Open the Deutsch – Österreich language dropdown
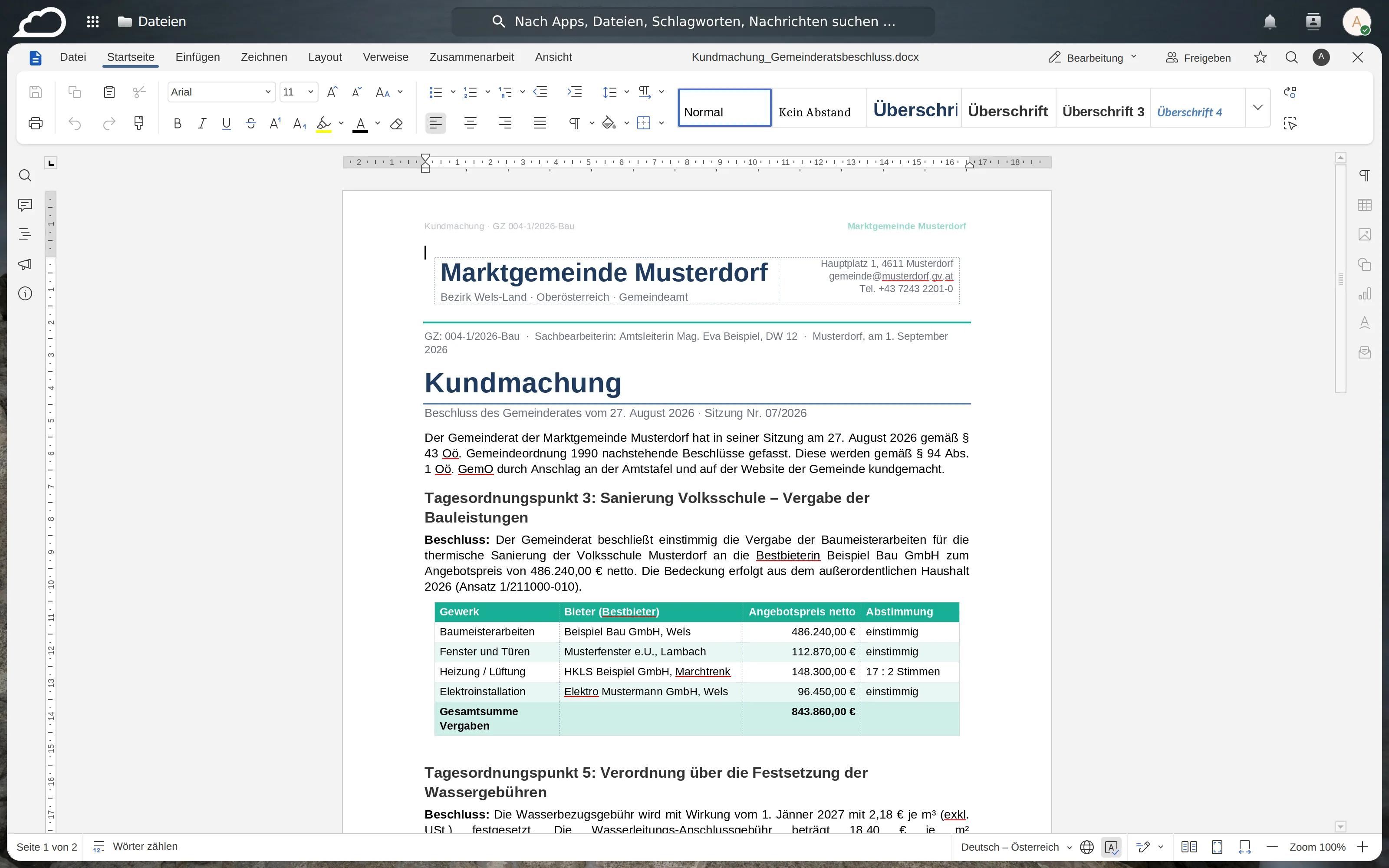 click(x=1016, y=847)
